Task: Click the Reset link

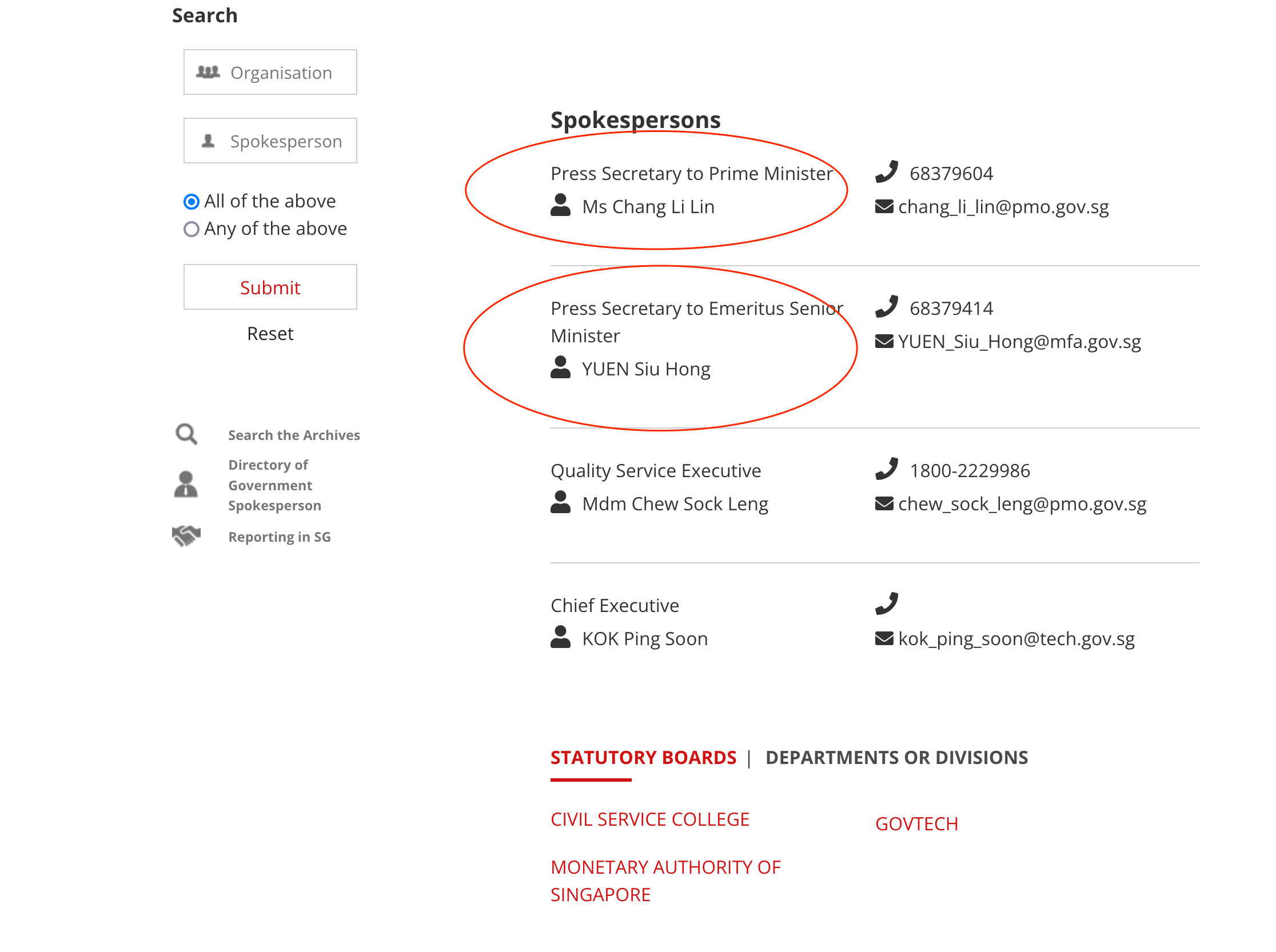Action: point(270,334)
